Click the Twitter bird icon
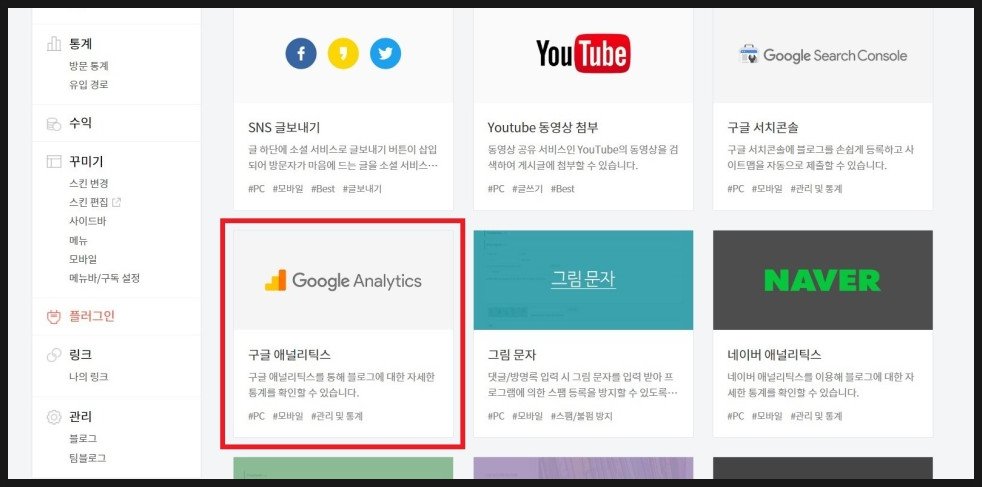Screen dimensions: 982x487 click(x=385, y=53)
